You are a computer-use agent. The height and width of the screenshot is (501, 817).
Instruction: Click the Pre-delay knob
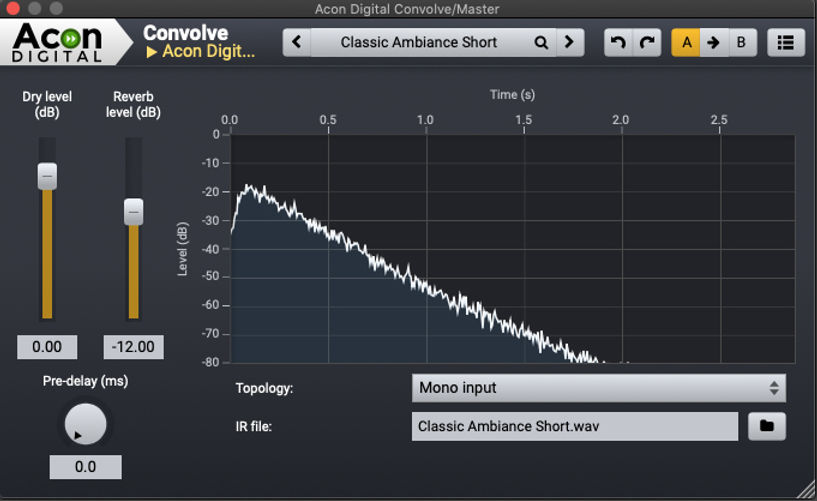click(85, 424)
